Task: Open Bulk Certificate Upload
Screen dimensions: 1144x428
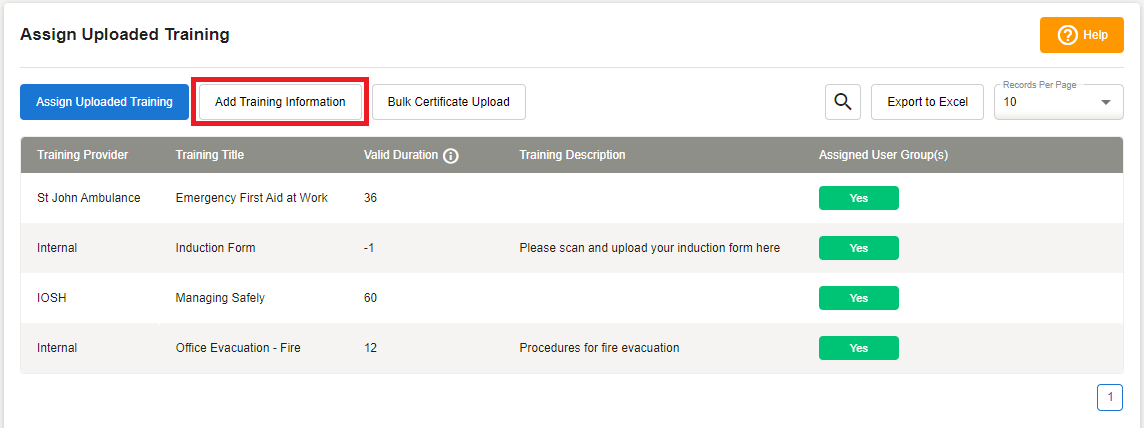Action: 448,101
